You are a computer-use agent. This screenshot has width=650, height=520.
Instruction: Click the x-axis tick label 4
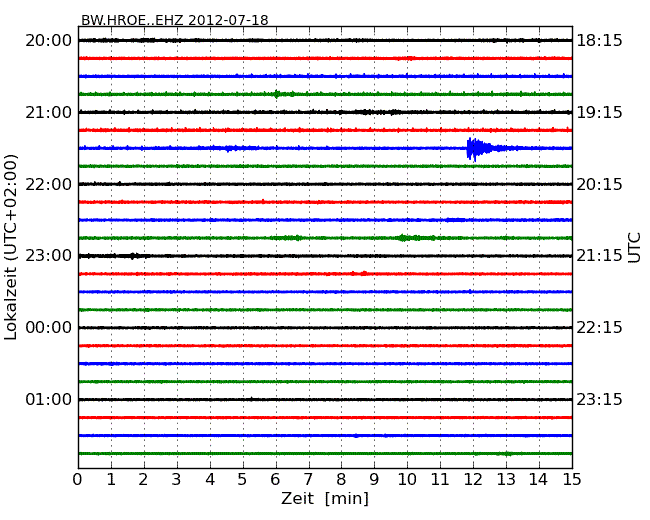click(210, 480)
